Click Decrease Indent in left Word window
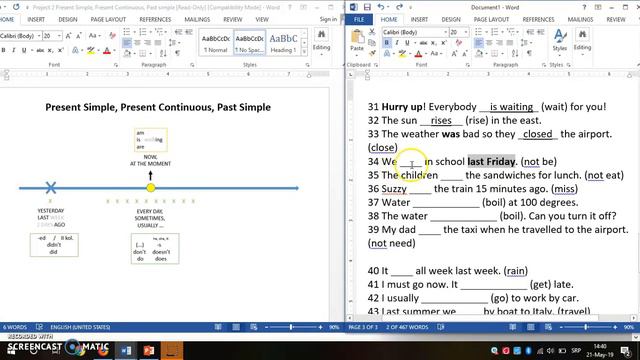Viewport: 640px width, 360px height. tap(178, 32)
